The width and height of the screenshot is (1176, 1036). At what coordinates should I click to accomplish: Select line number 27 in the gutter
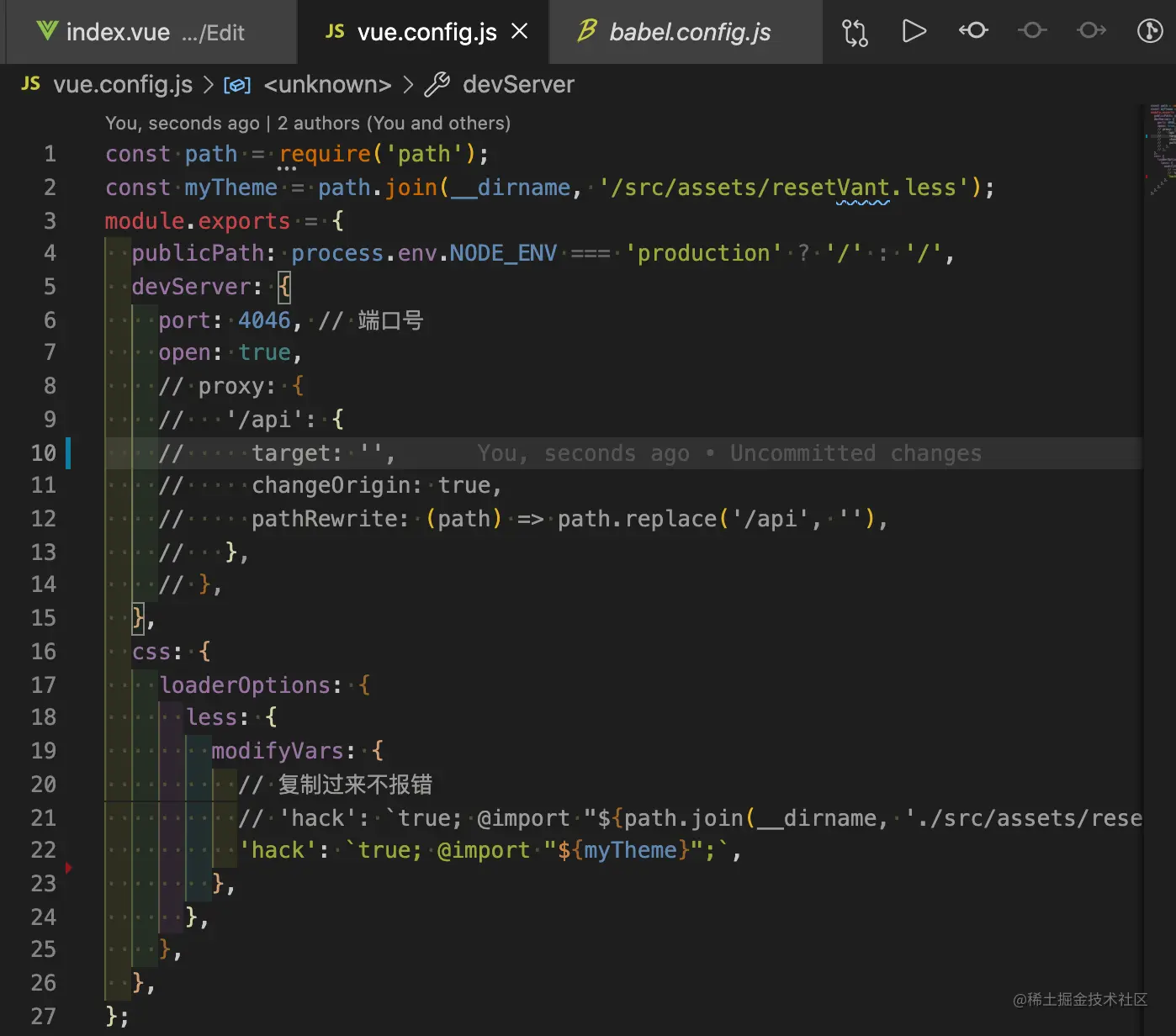(x=43, y=1017)
